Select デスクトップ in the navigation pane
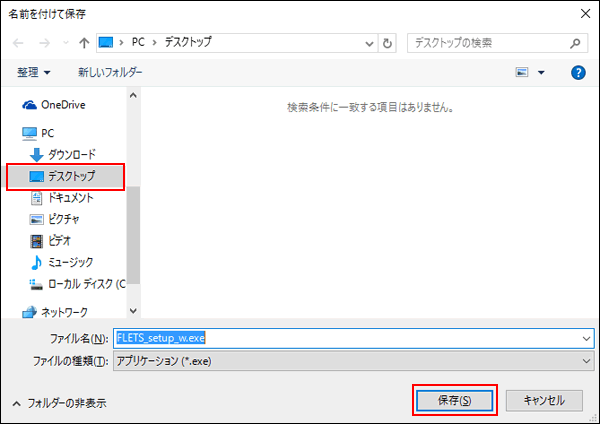Viewport: 600px width, 424px height. [71, 176]
